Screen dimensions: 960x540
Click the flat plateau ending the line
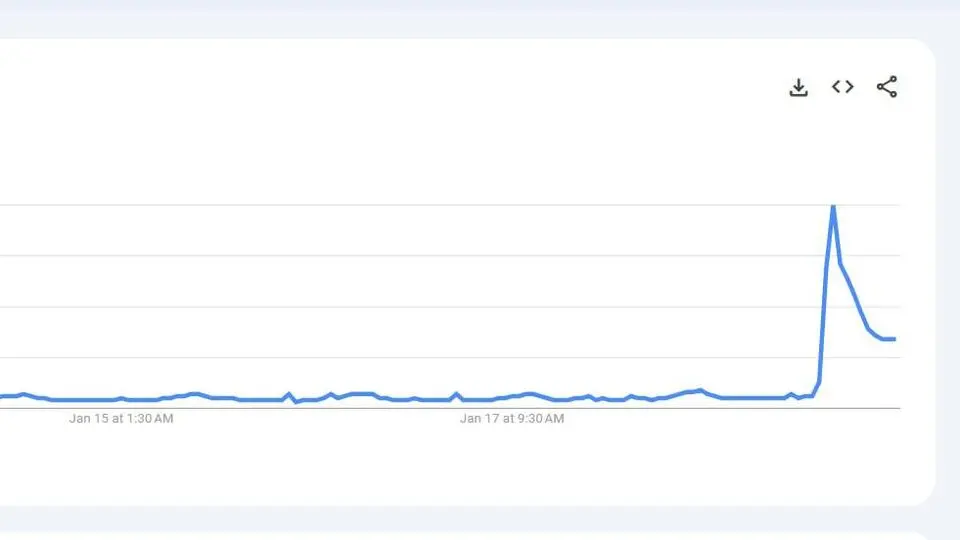(x=889, y=339)
